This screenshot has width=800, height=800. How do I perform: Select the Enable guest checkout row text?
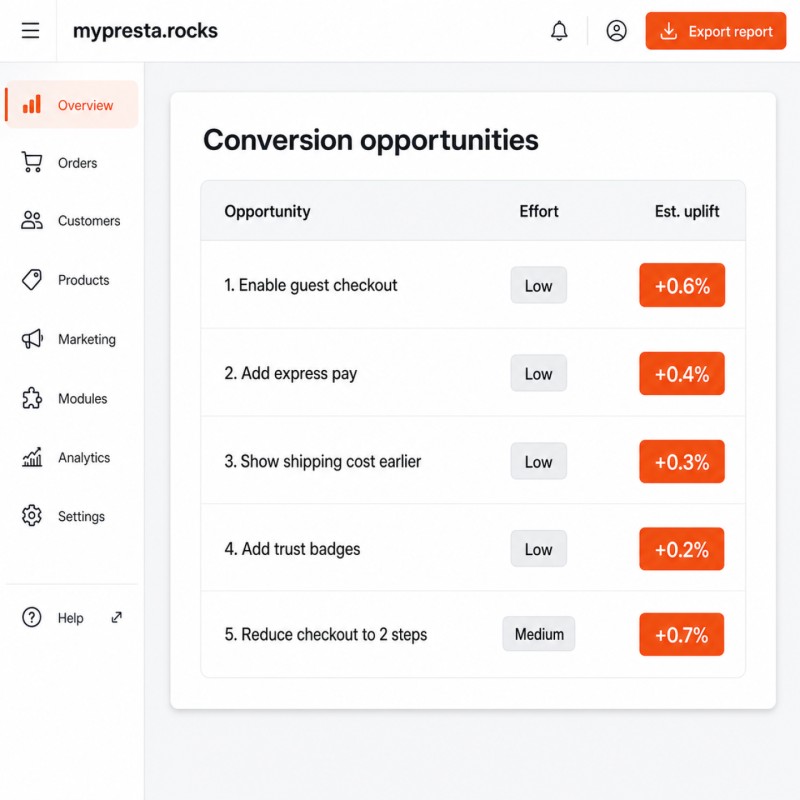[x=310, y=285]
